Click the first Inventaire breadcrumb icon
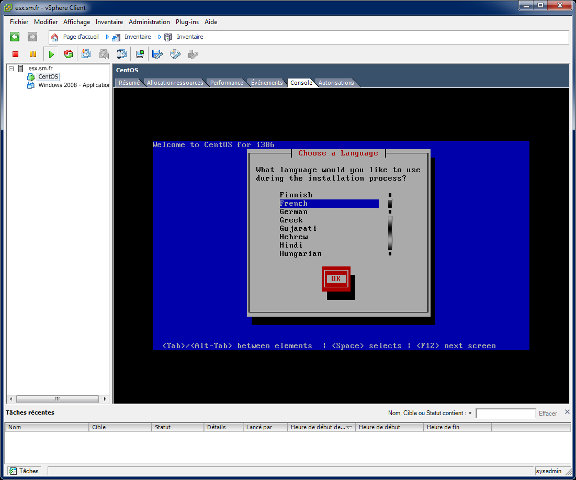Viewport: 576px width, 480px height. coord(116,37)
